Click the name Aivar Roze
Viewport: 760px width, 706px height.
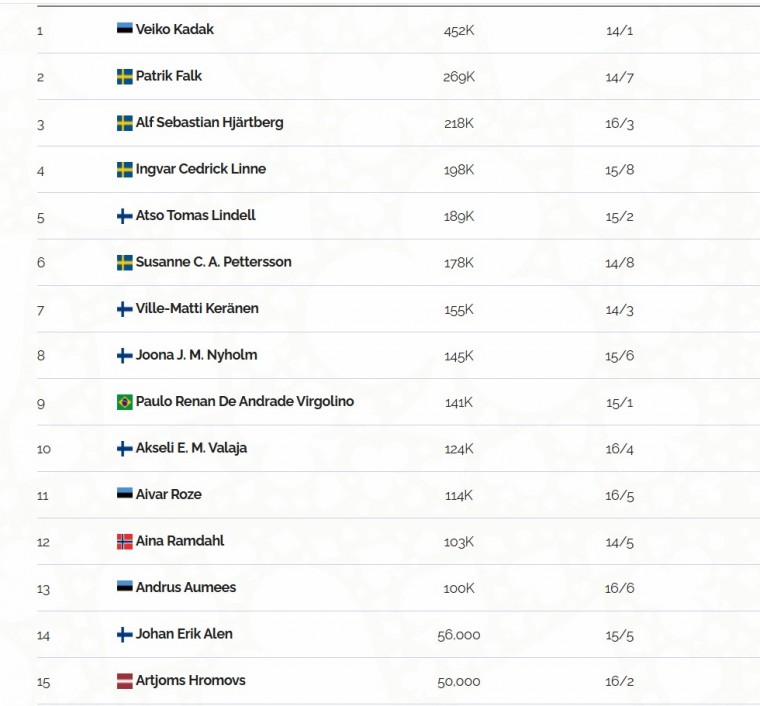tap(168, 494)
